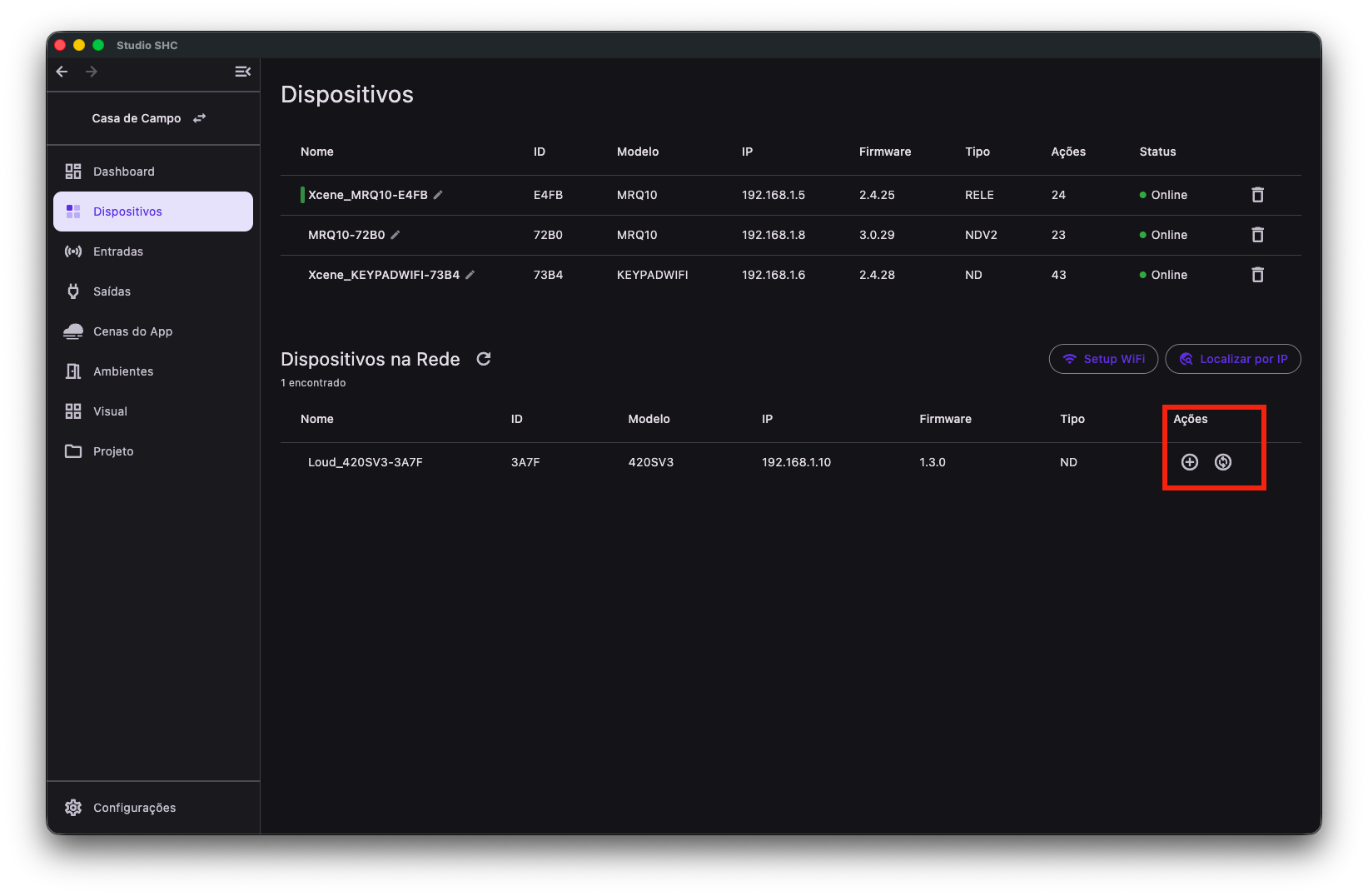Click the Ambientes door icon
The image size is (1368, 896).
tap(73, 371)
